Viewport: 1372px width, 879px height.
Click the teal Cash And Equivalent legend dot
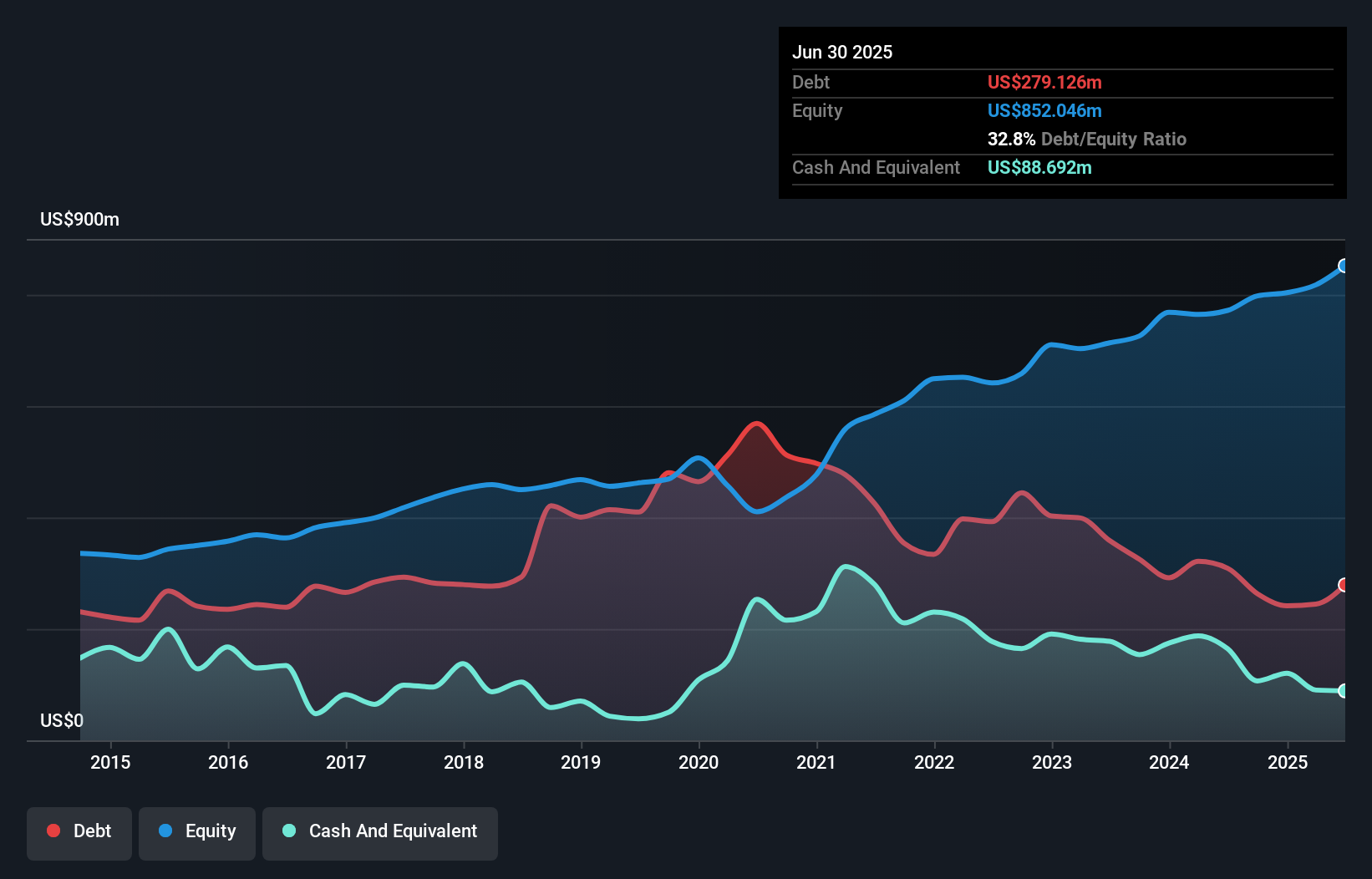point(289,831)
